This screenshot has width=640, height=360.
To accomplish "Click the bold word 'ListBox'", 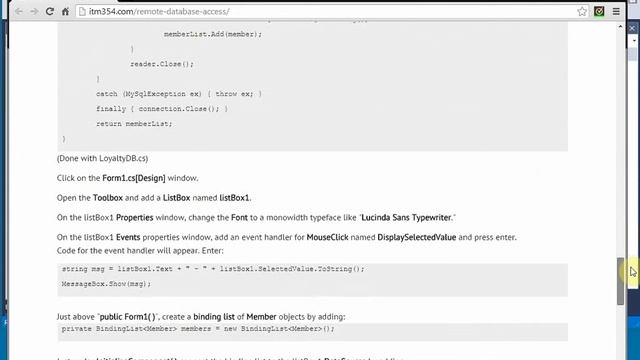I will (176, 198).
